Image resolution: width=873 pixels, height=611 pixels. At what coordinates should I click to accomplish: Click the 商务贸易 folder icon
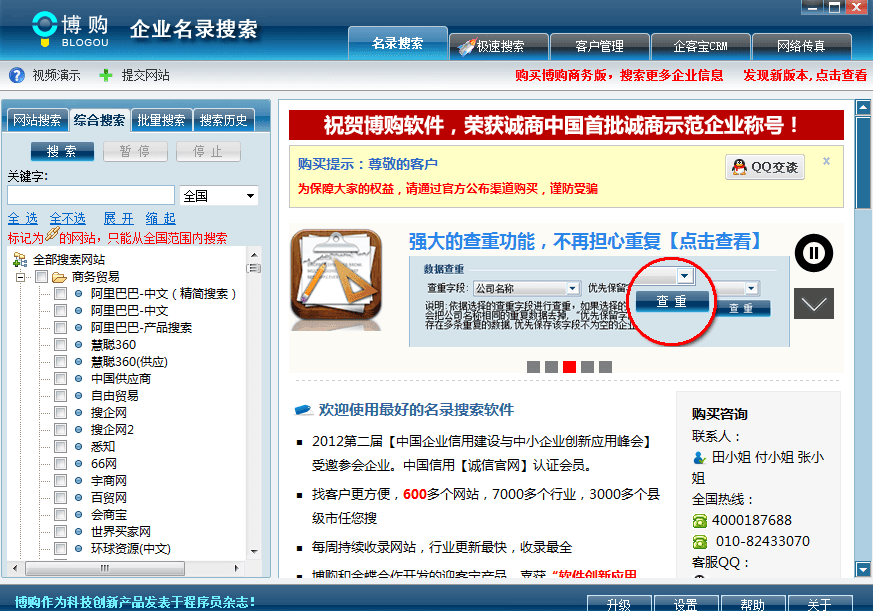[59, 277]
